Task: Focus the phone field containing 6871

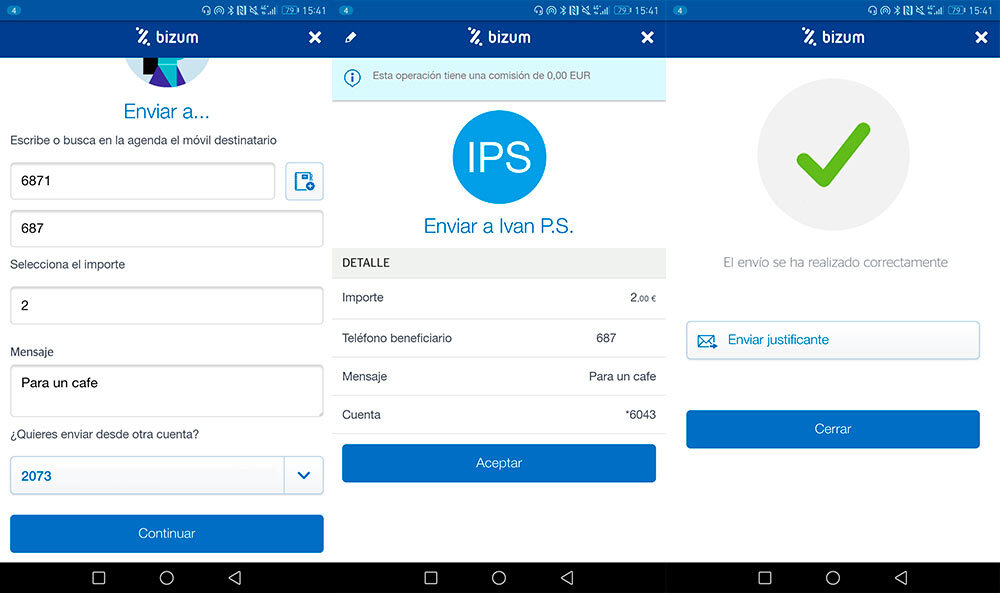Action: [142, 181]
